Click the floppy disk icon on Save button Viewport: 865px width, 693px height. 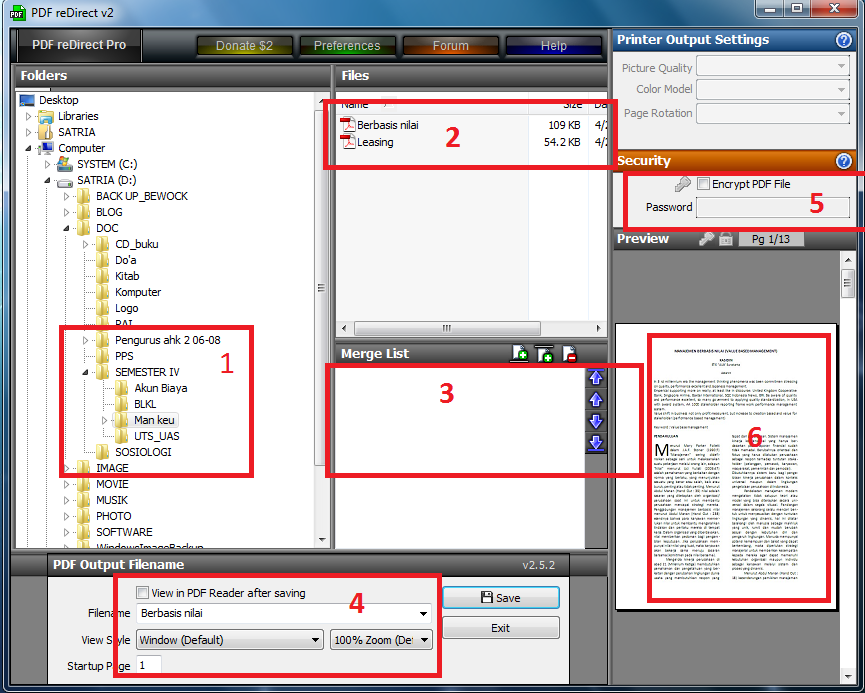pos(487,598)
